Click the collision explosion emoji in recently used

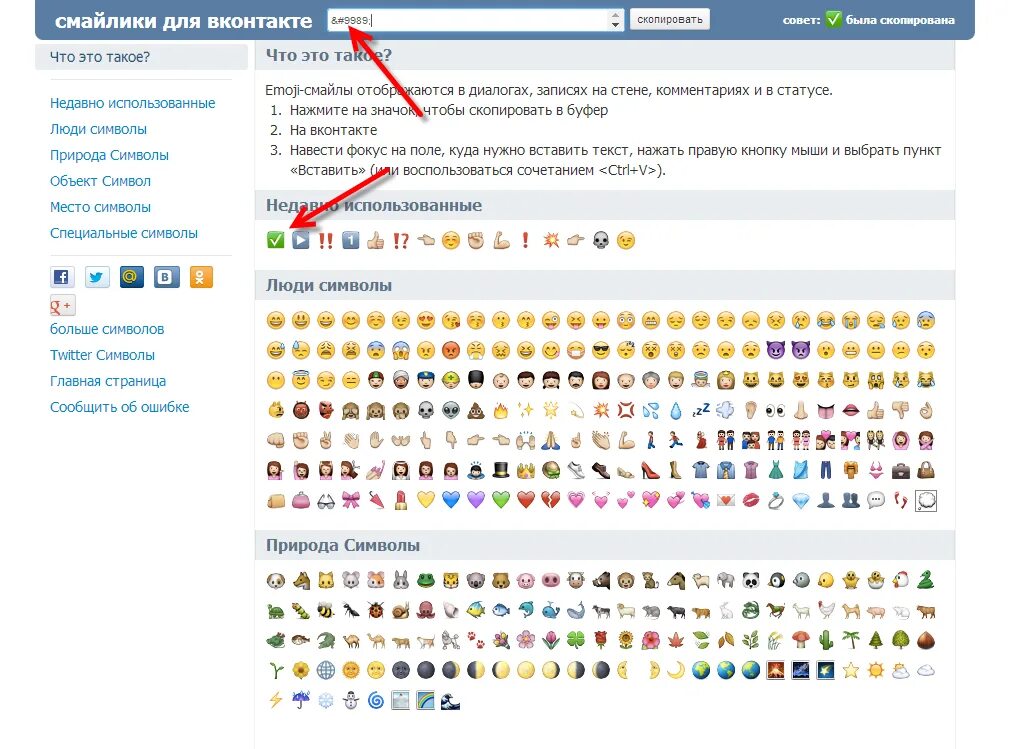point(551,240)
